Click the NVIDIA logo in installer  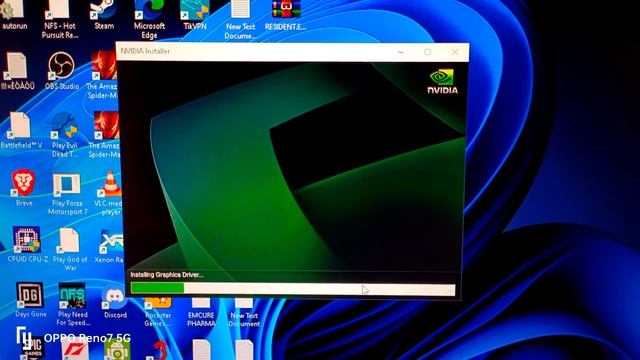pos(442,82)
